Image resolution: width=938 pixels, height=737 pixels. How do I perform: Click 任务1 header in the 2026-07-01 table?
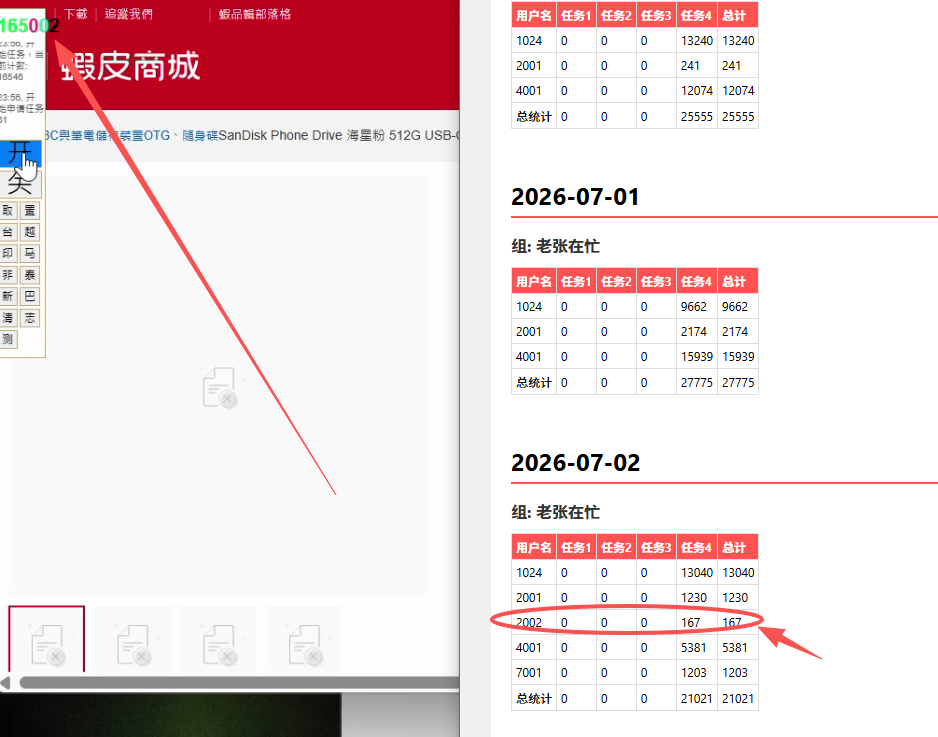pos(576,281)
